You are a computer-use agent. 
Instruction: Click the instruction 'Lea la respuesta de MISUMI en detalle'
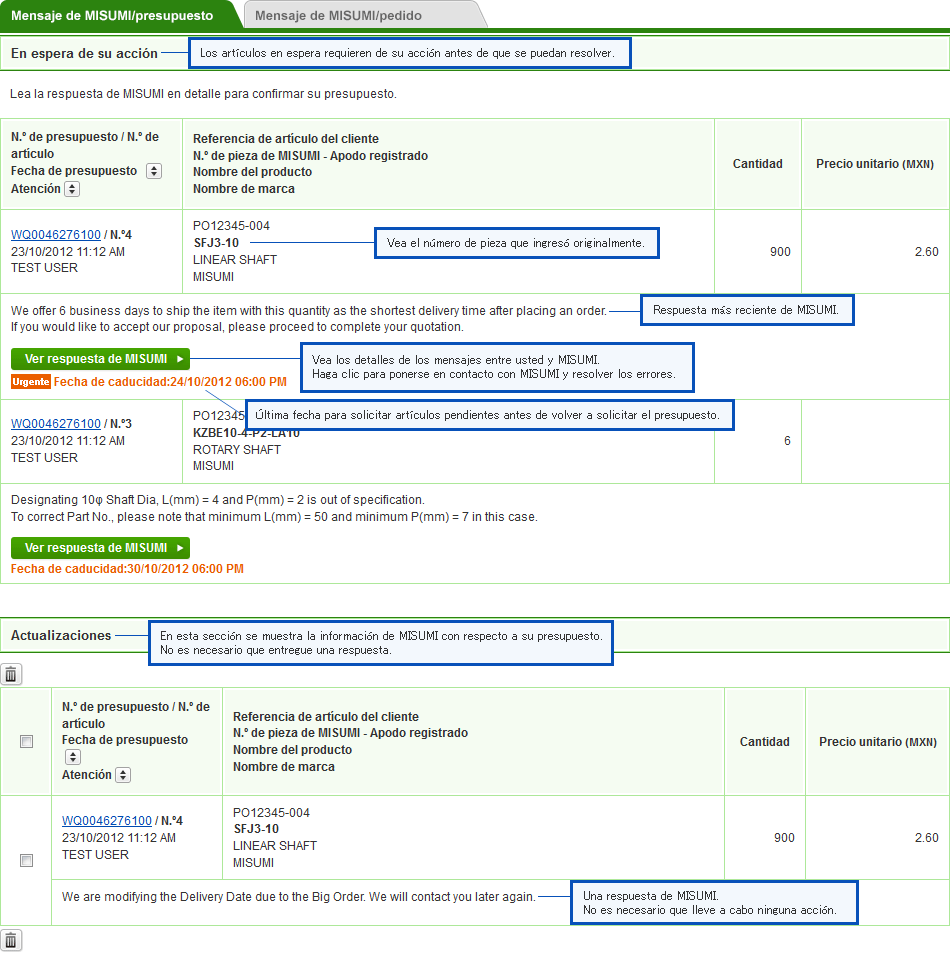coord(203,94)
